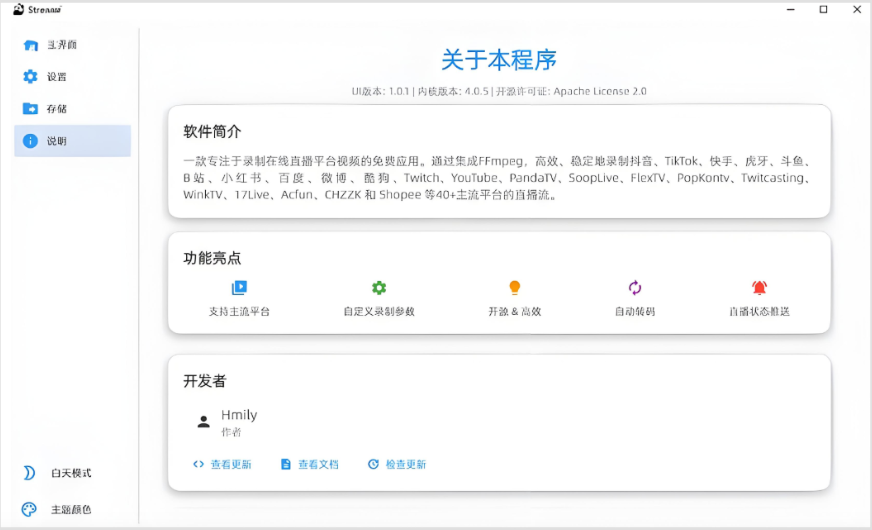Click the 支持主流平台 label
Screen dimensions: 872x530
[x=239, y=311]
